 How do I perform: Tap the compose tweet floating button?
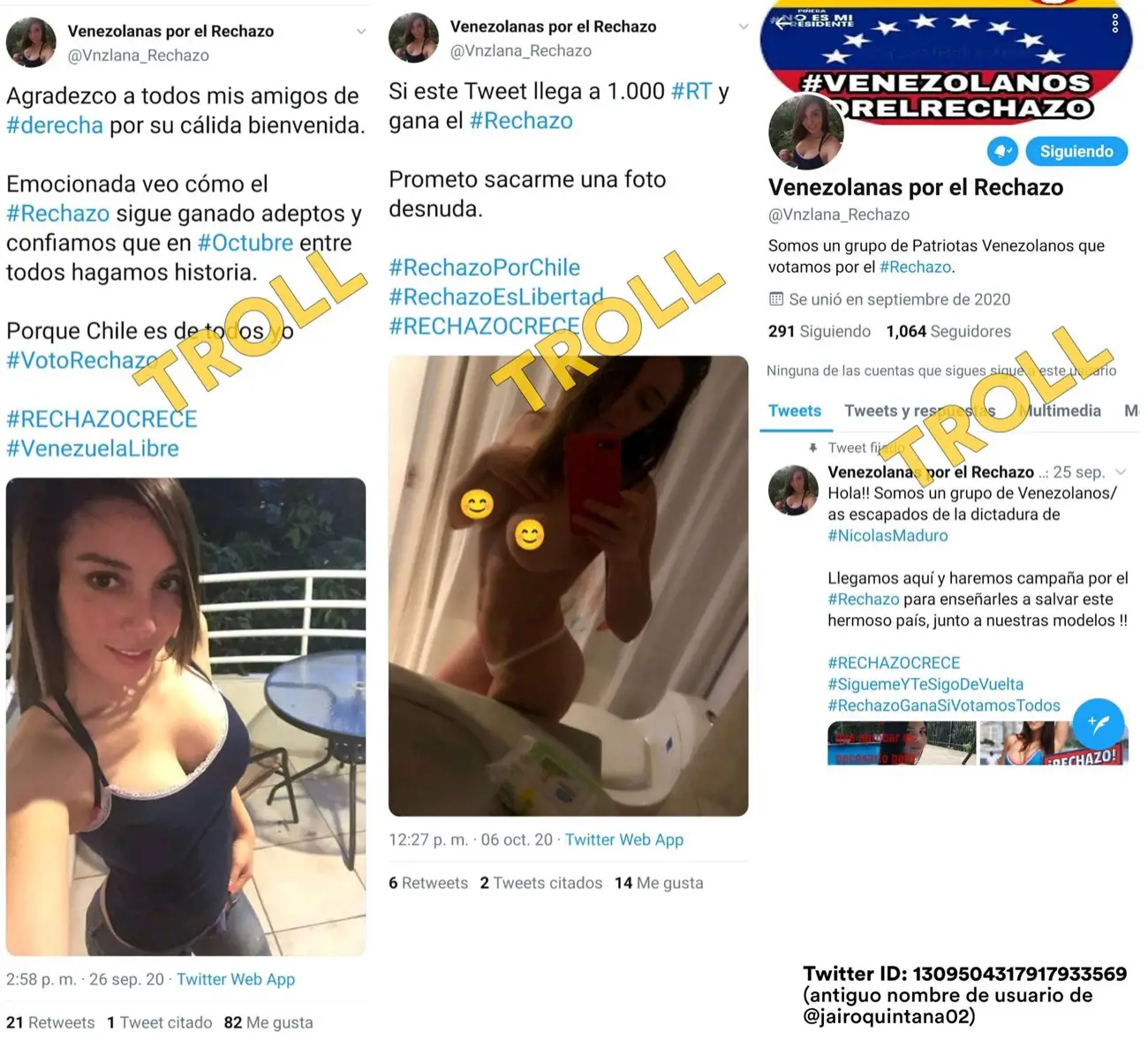[x=1098, y=725]
